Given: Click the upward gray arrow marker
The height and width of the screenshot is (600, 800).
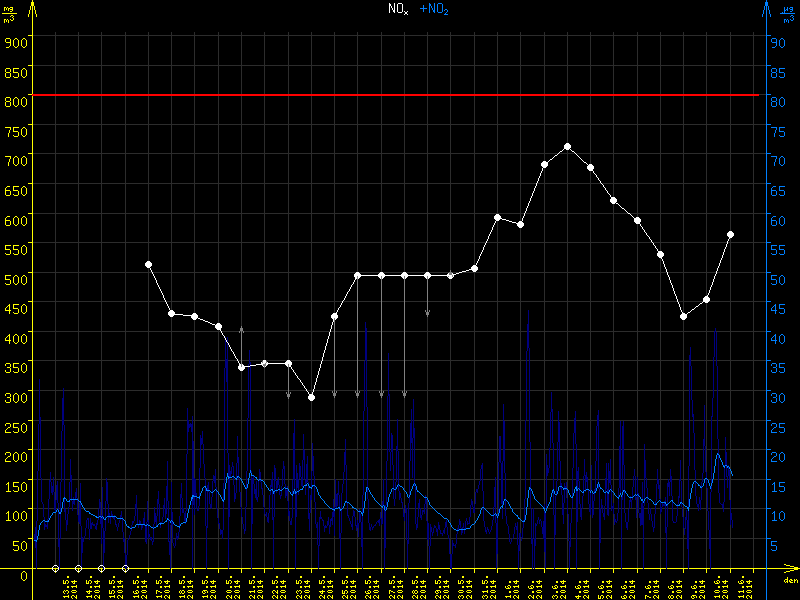Looking at the screenshot, I should (x=241, y=330).
